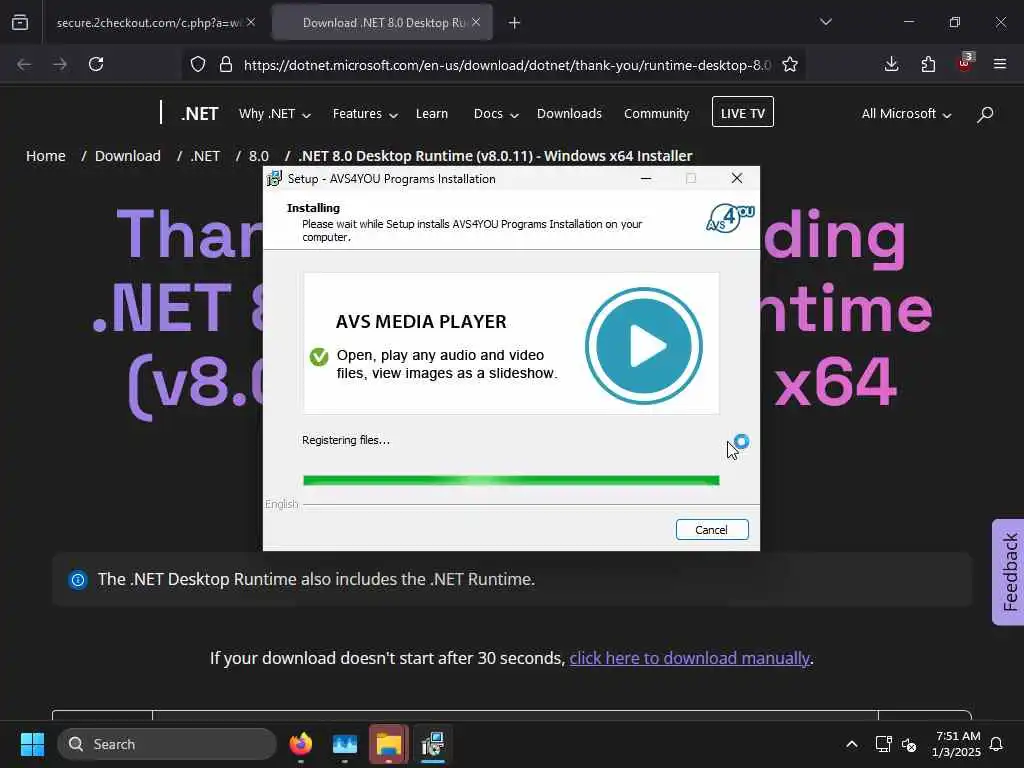Image resolution: width=1024 pixels, height=768 pixels.
Task: Open the network status tray icon
Action: (x=884, y=744)
